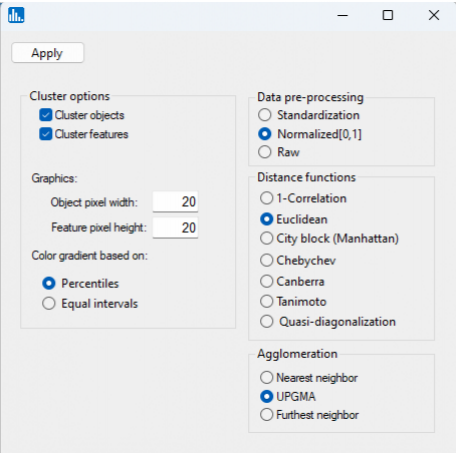The width and height of the screenshot is (456, 453).
Task: Uncheck the Cluster objects checkbox
Action: pyautogui.click(x=46, y=115)
